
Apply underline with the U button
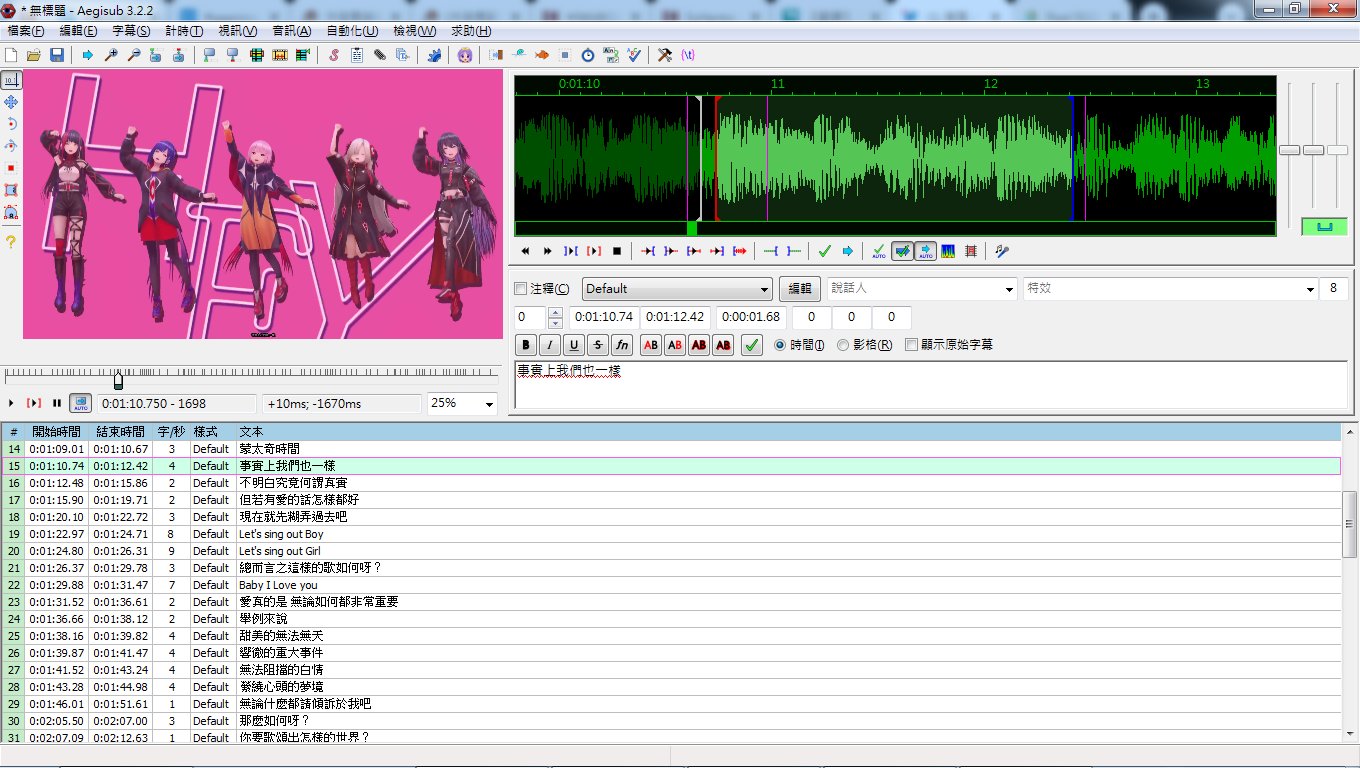[x=574, y=345]
